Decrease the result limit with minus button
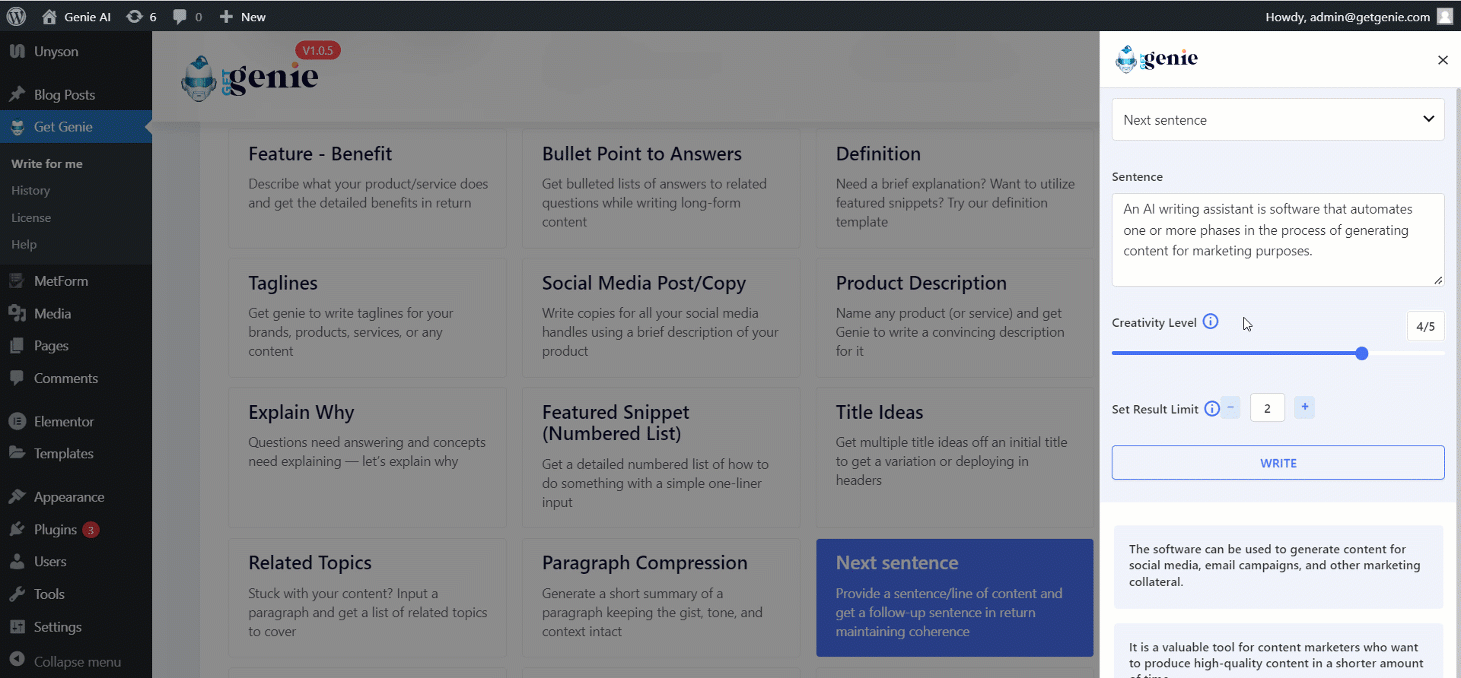Screen dimensions: 1461x678 [x=1231, y=407]
